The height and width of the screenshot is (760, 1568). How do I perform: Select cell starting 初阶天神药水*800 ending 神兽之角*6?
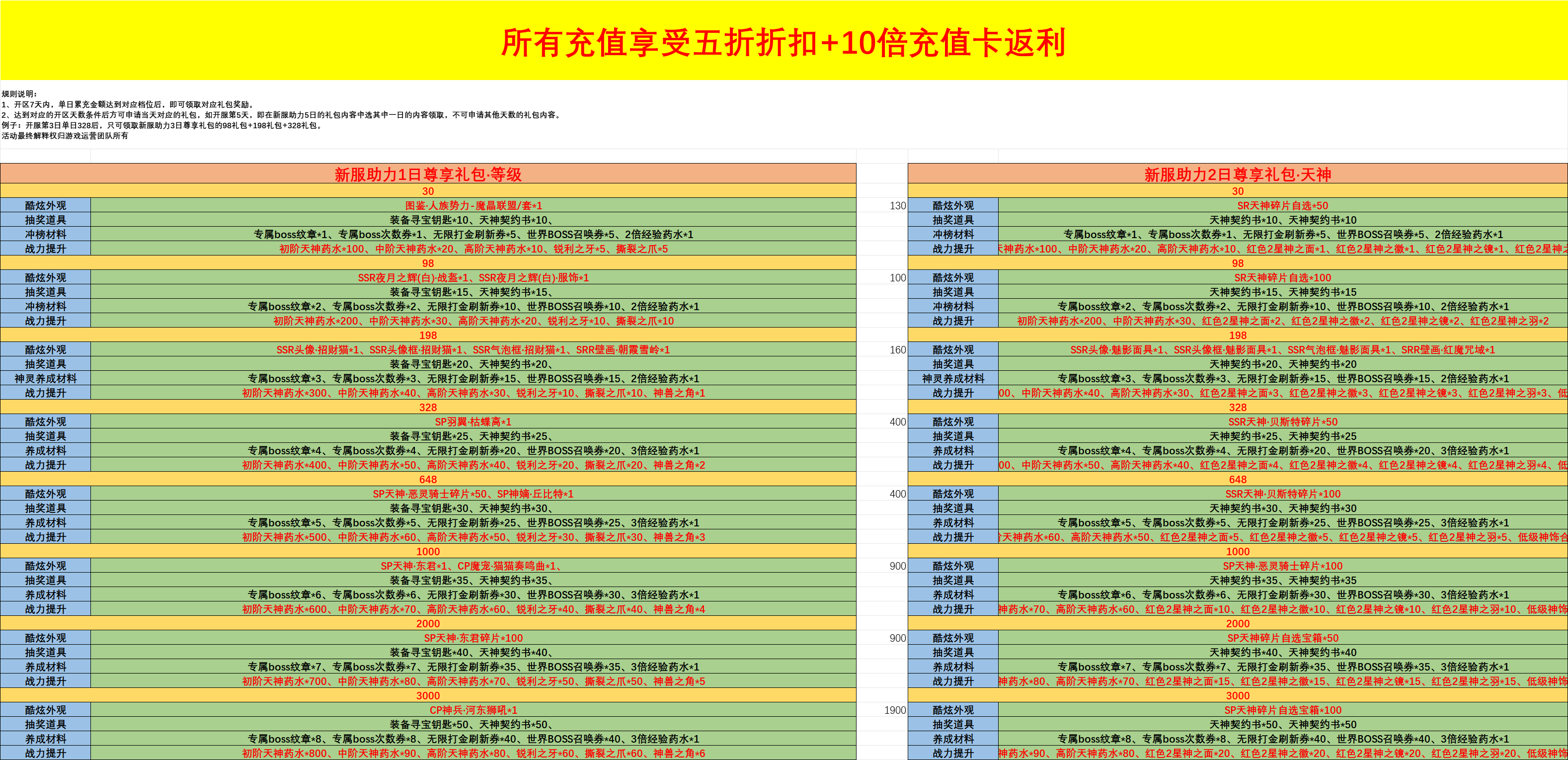[x=473, y=754]
